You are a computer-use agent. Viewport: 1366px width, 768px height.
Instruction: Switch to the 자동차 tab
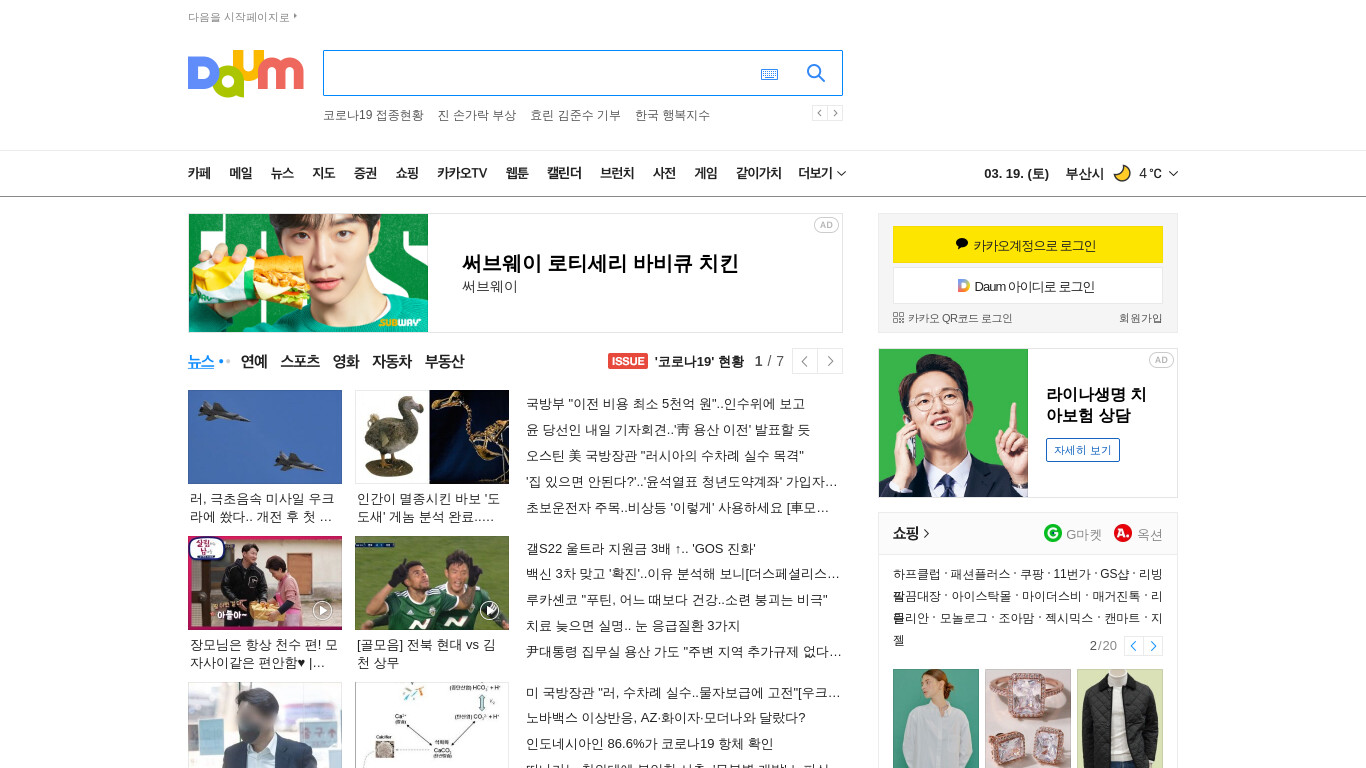pyautogui.click(x=392, y=361)
